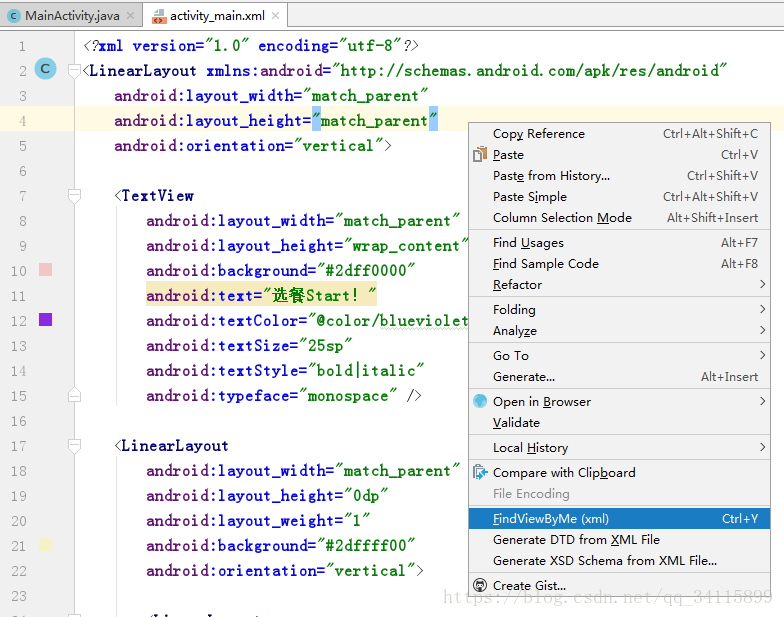
Task: Click the XML file icon on activity_main.xml tab
Action: pyautogui.click(x=159, y=16)
